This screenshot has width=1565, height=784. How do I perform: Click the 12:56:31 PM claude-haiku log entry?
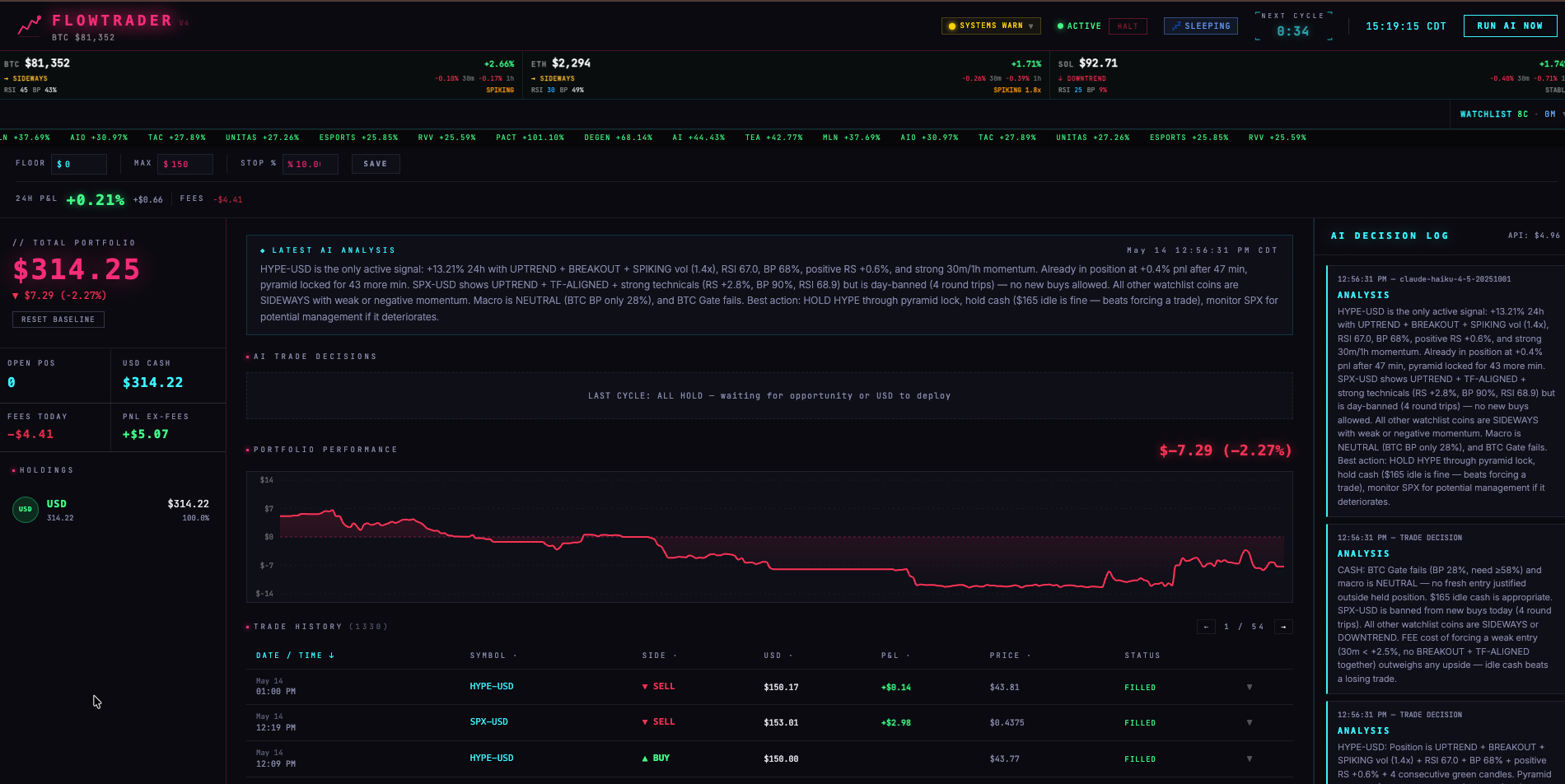coord(1445,390)
